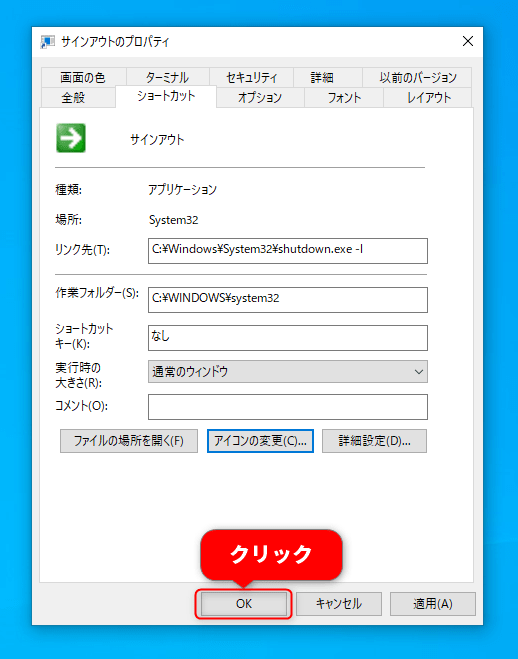Click the アイコンの変更 button
The height and width of the screenshot is (659, 518).
[260, 441]
